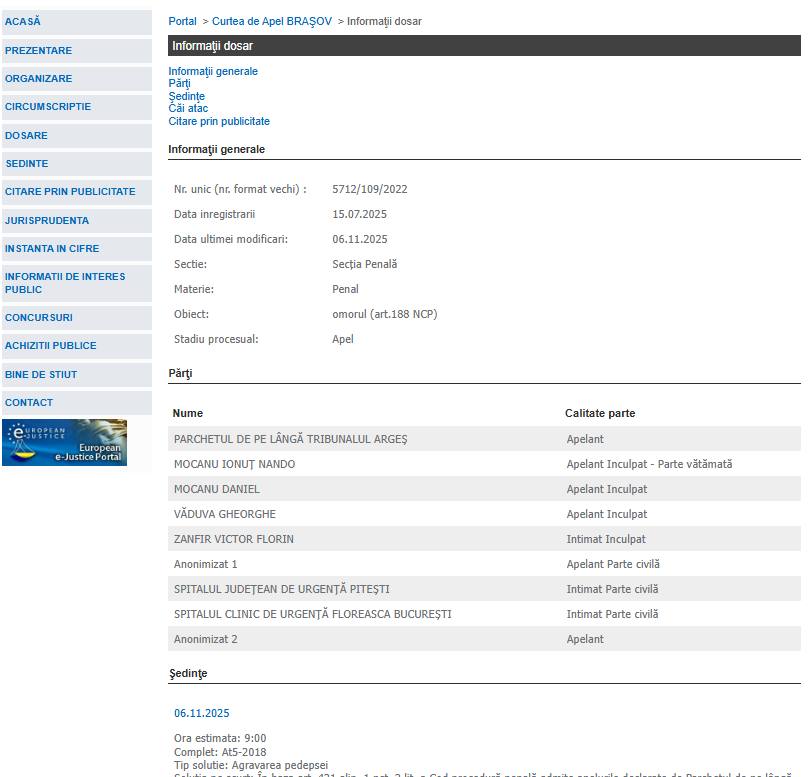808x777 pixels.
Task: Click the CONTACT sidebar link
Action: (x=29, y=402)
